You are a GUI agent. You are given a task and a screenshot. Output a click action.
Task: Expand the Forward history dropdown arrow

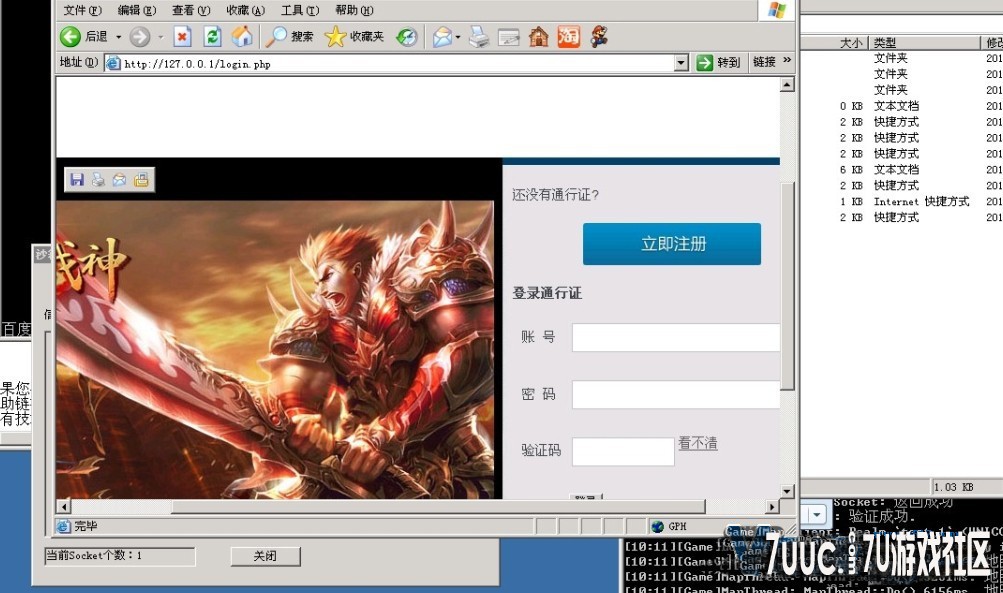(161, 37)
